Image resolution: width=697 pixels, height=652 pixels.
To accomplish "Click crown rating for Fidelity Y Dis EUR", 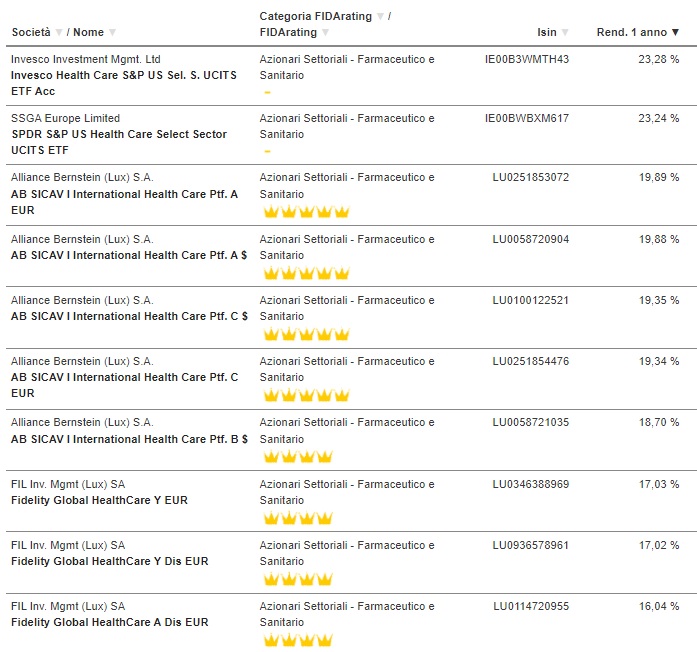I will [298, 579].
